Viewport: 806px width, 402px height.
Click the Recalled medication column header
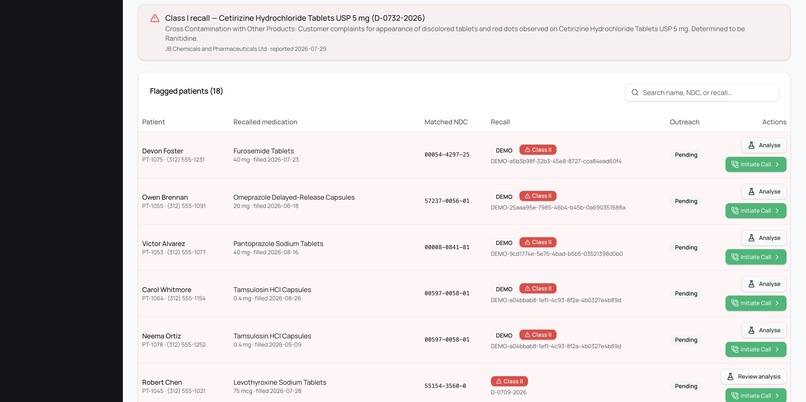[x=265, y=122]
